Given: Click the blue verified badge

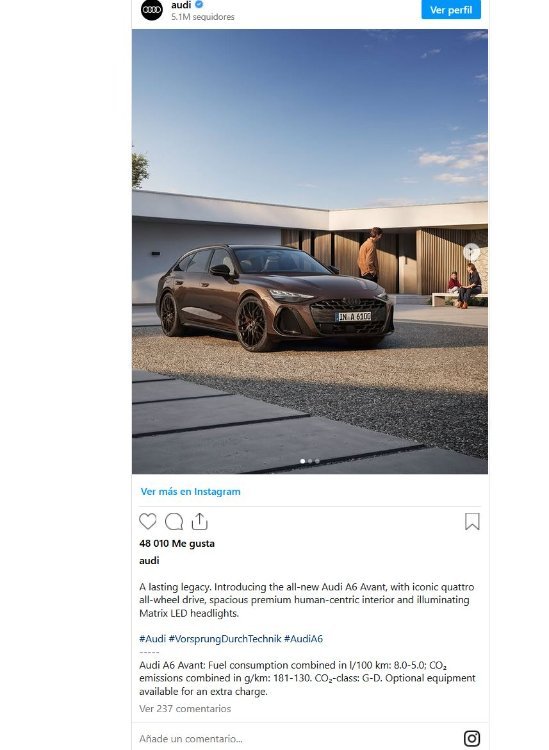Looking at the screenshot, I should [199, 4].
